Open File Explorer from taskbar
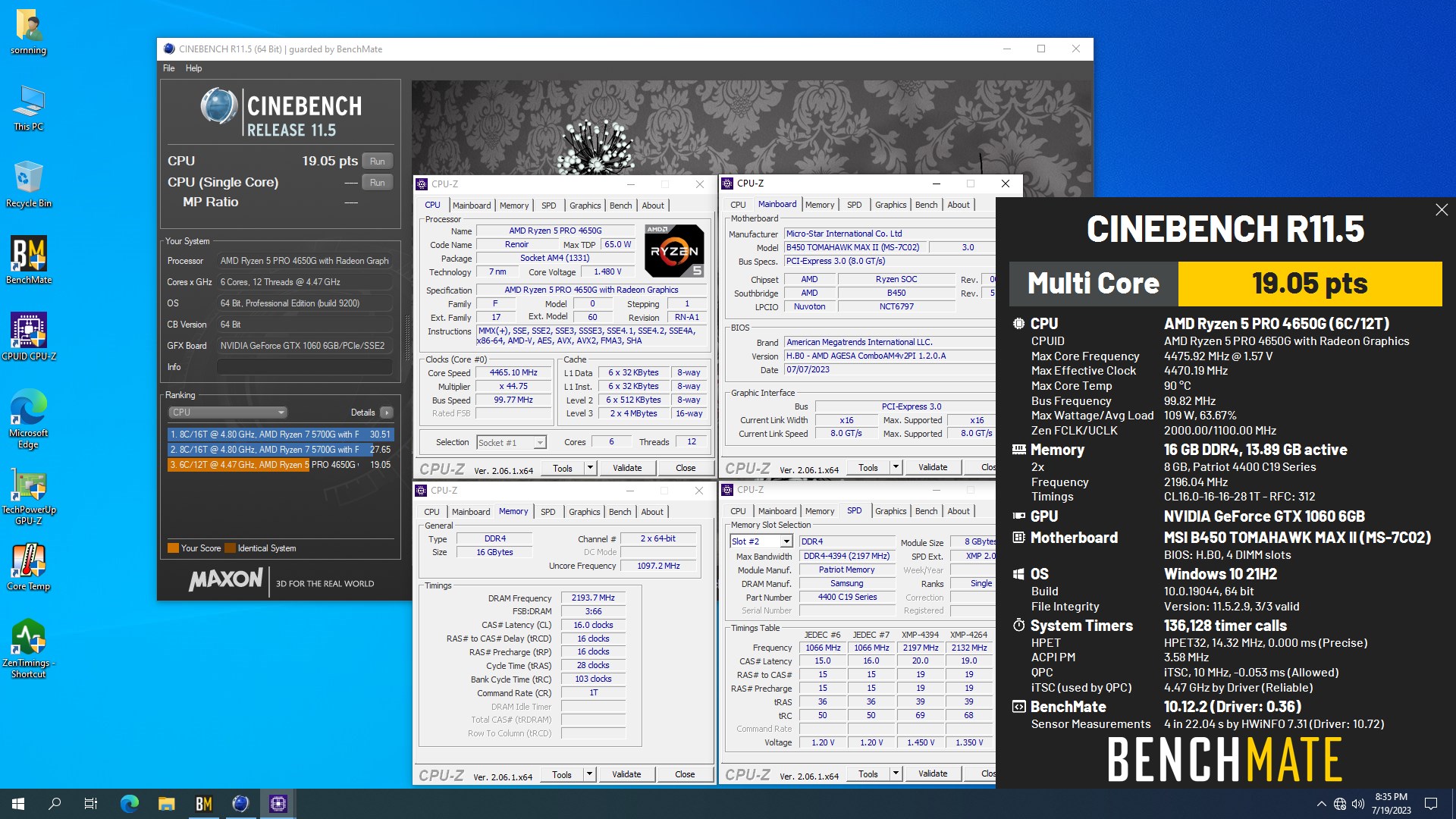Viewport: 1456px width, 819px height. click(166, 804)
